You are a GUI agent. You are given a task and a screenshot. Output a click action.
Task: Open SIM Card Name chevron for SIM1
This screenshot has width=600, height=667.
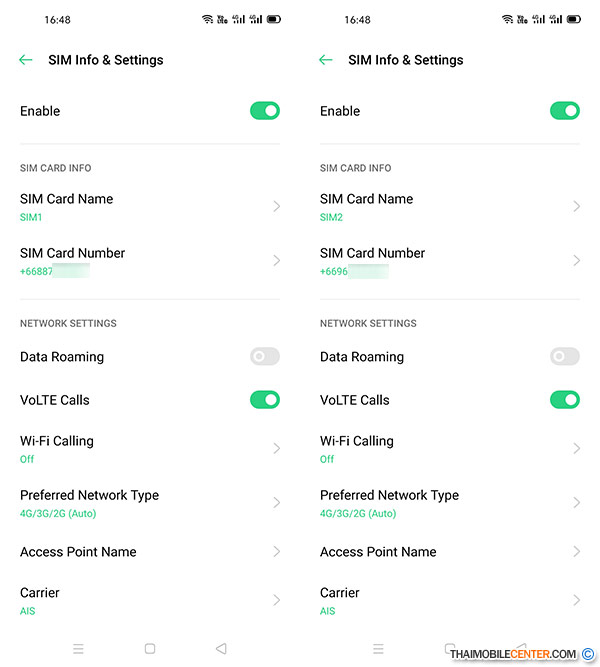277,206
